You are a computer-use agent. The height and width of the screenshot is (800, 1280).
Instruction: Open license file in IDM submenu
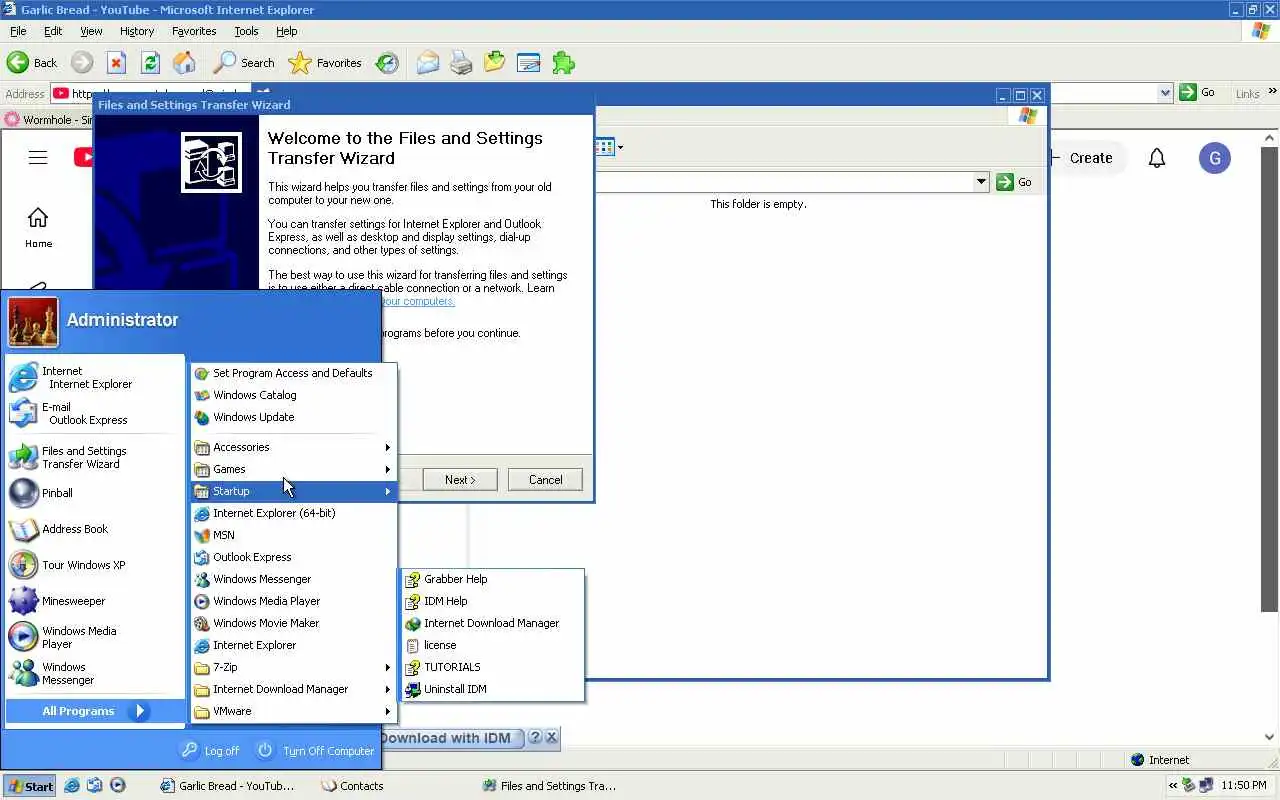492,645
